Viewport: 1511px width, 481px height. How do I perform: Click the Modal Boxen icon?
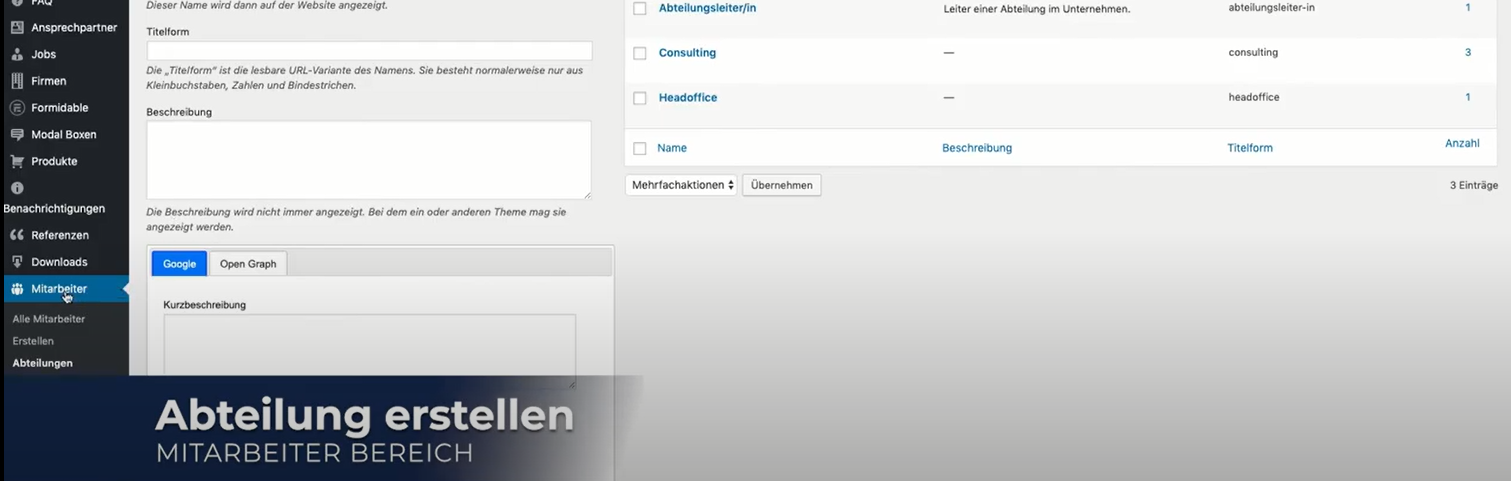[17, 135]
